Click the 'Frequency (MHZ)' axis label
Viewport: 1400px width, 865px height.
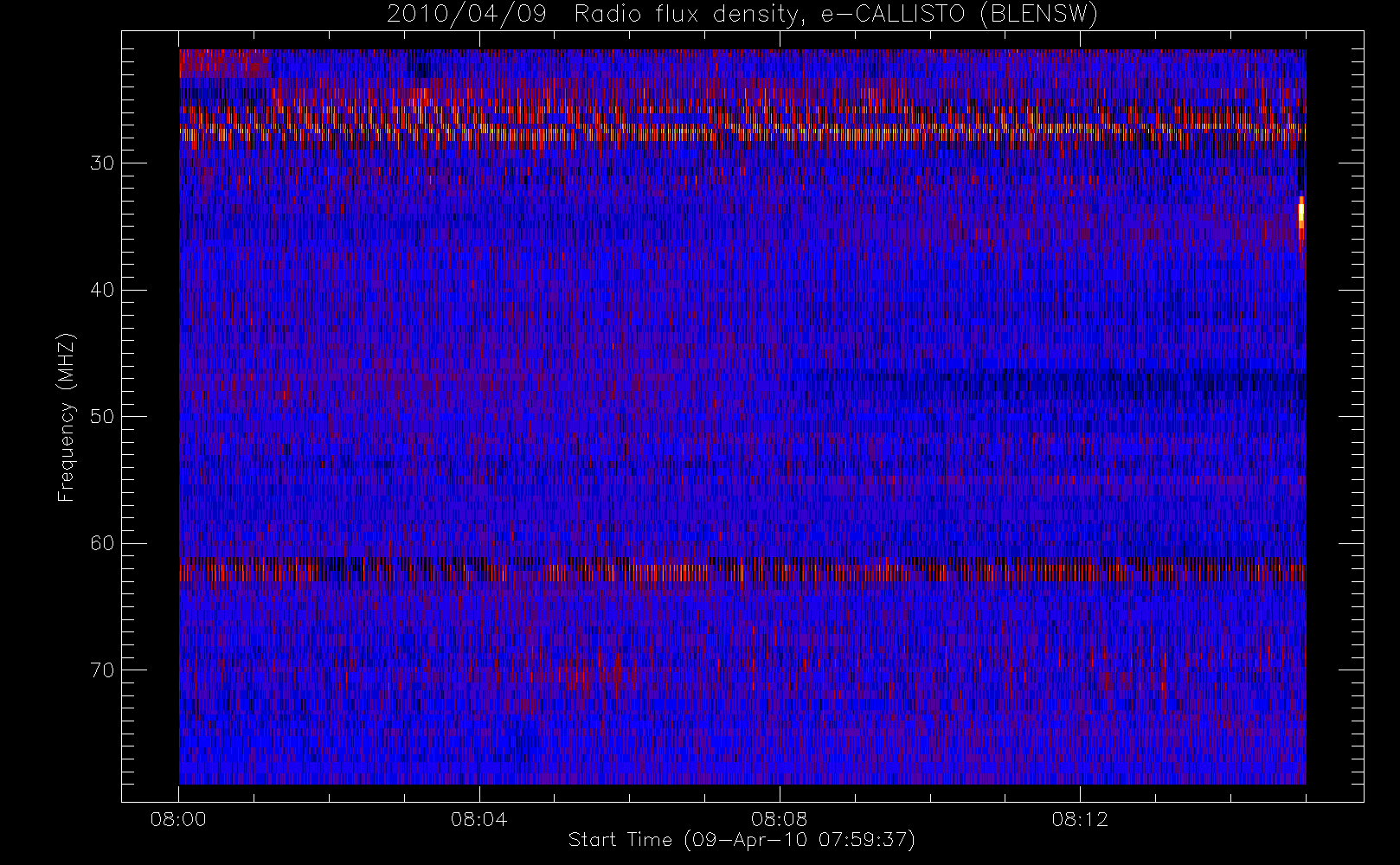click(x=66, y=417)
